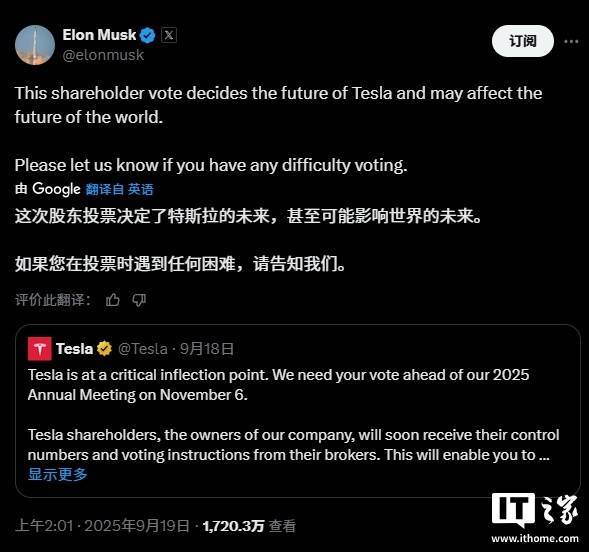Click the 上午2:01 · 2025年9月19日 timestamp

pyautogui.click(x=102, y=526)
